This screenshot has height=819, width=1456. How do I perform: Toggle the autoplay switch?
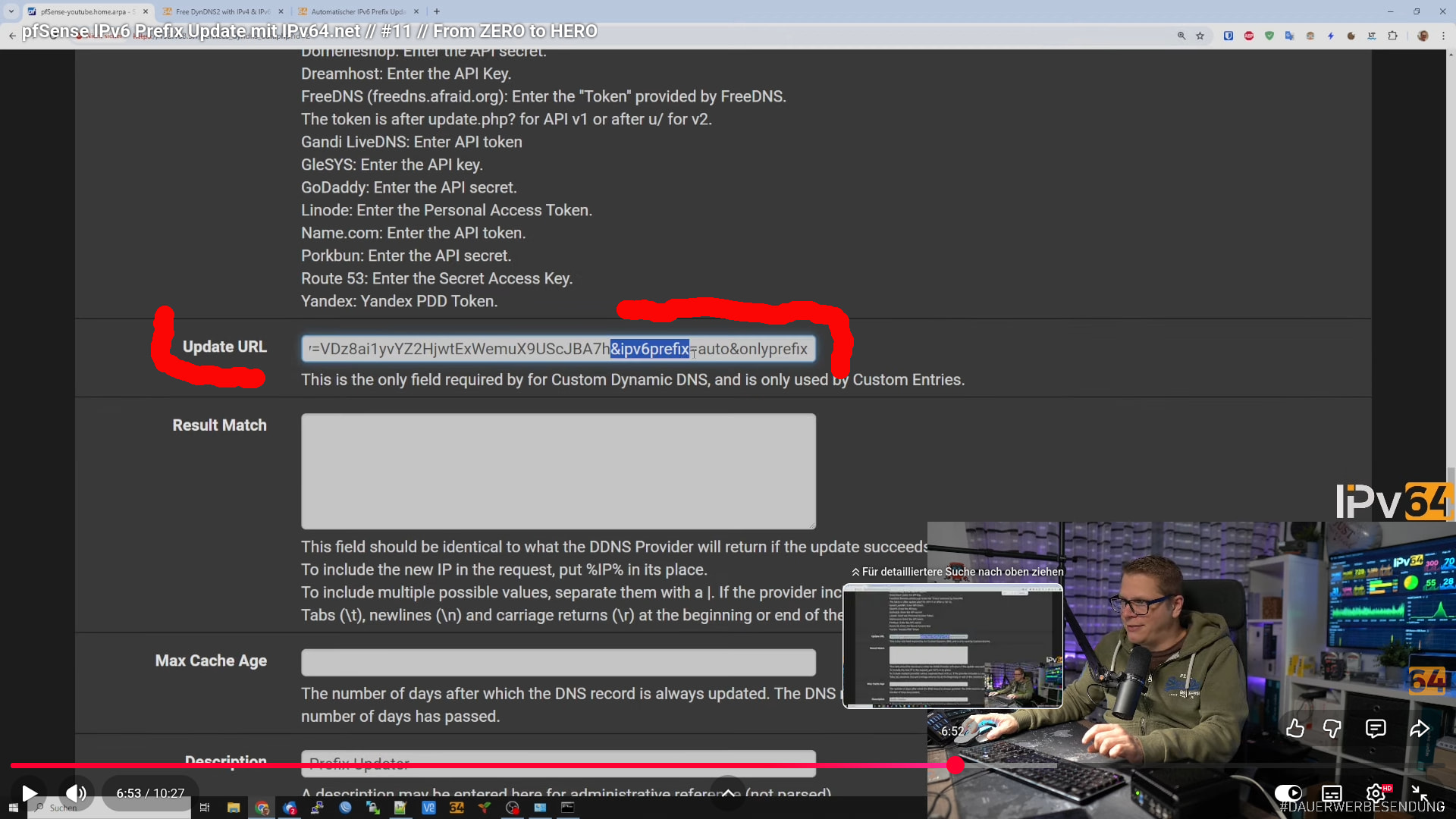click(x=1288, y=793)
